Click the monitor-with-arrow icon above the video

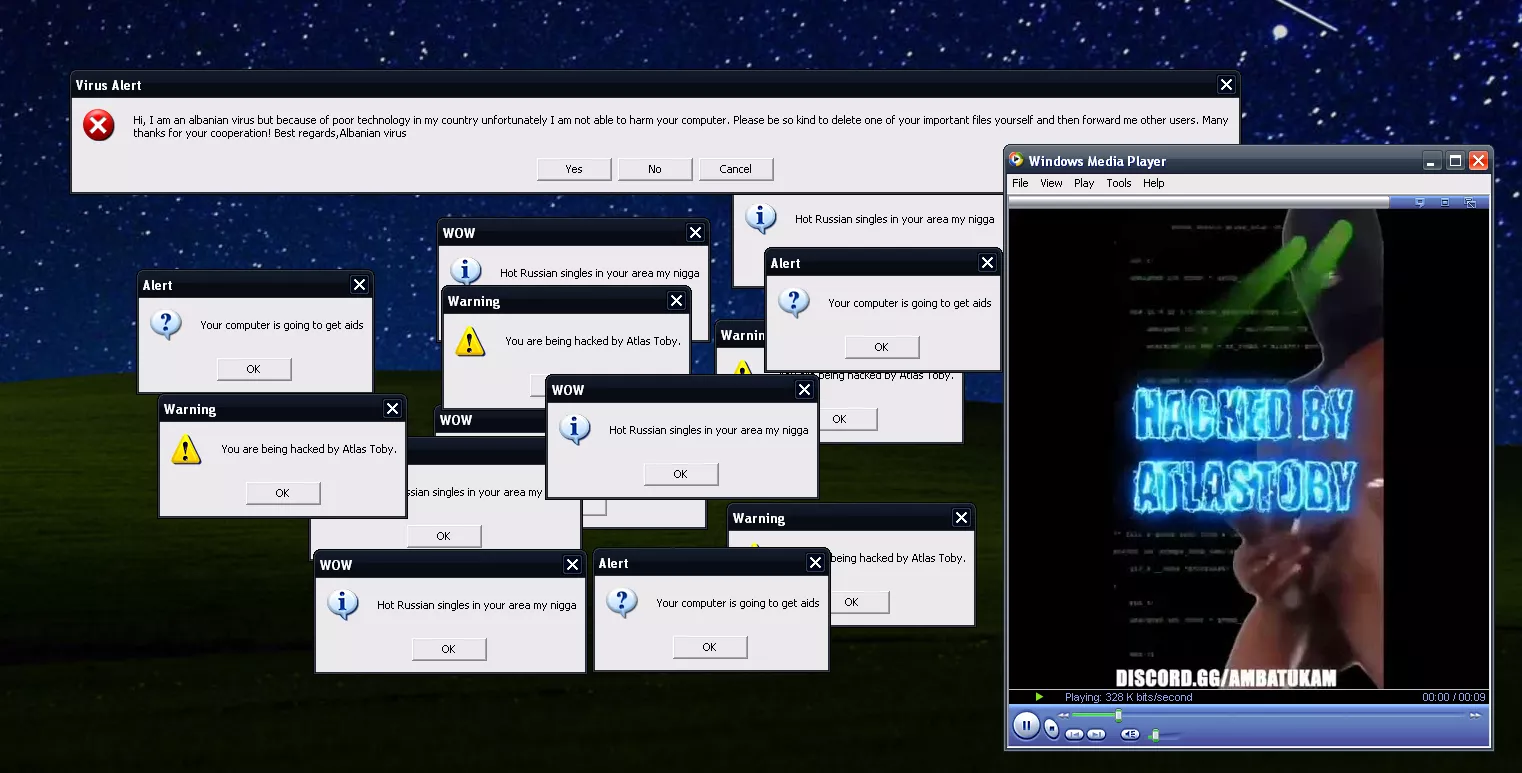1419,202
